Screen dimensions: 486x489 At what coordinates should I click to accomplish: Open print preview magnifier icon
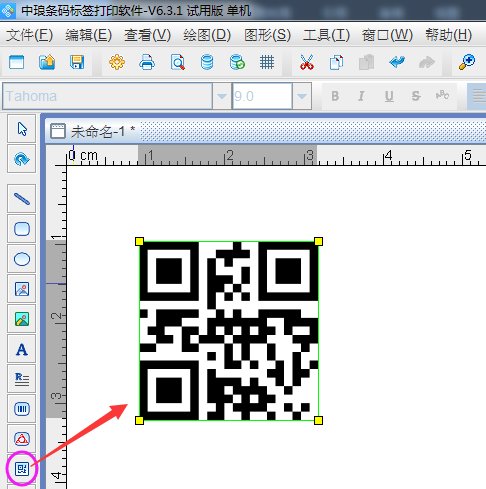pyautogui.click(x=178, y=62)
